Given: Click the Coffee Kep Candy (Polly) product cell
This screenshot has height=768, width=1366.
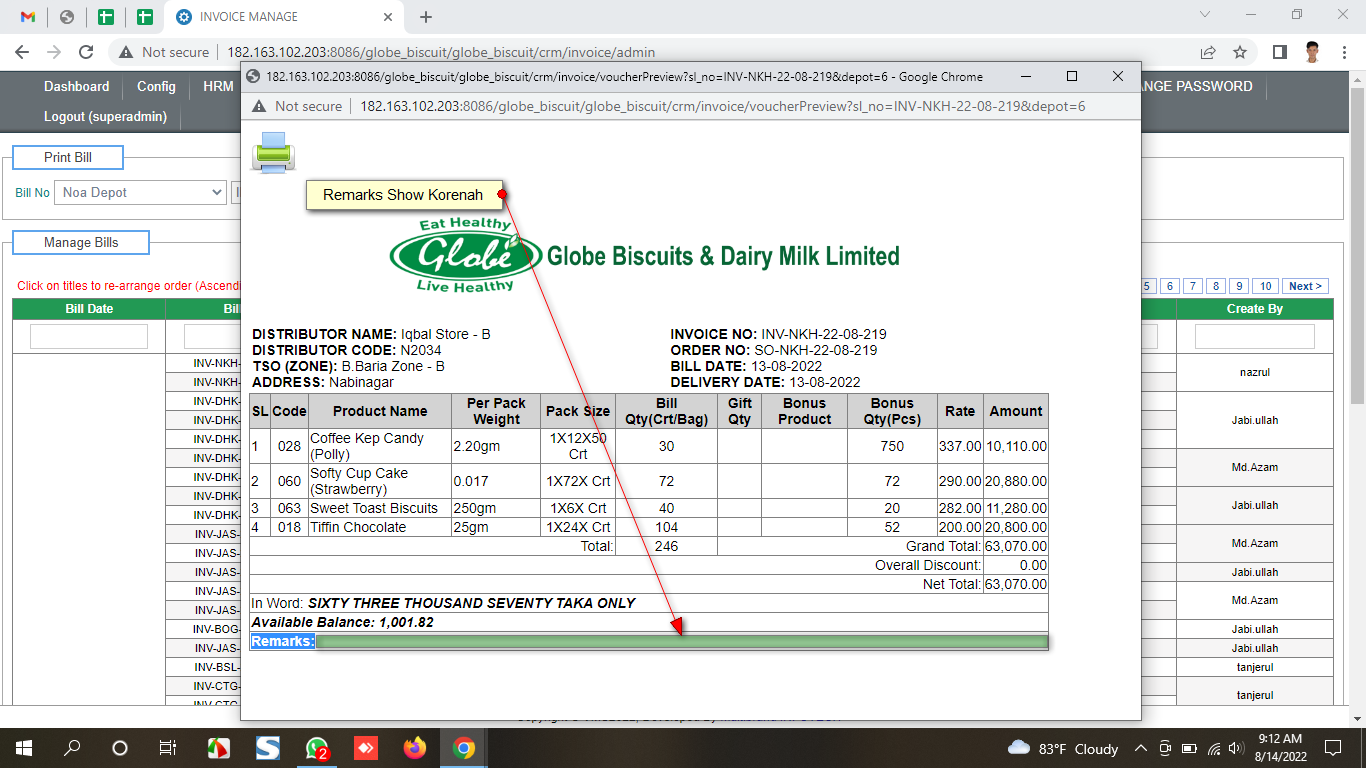Looking at the screenshot, I should 379,446.
